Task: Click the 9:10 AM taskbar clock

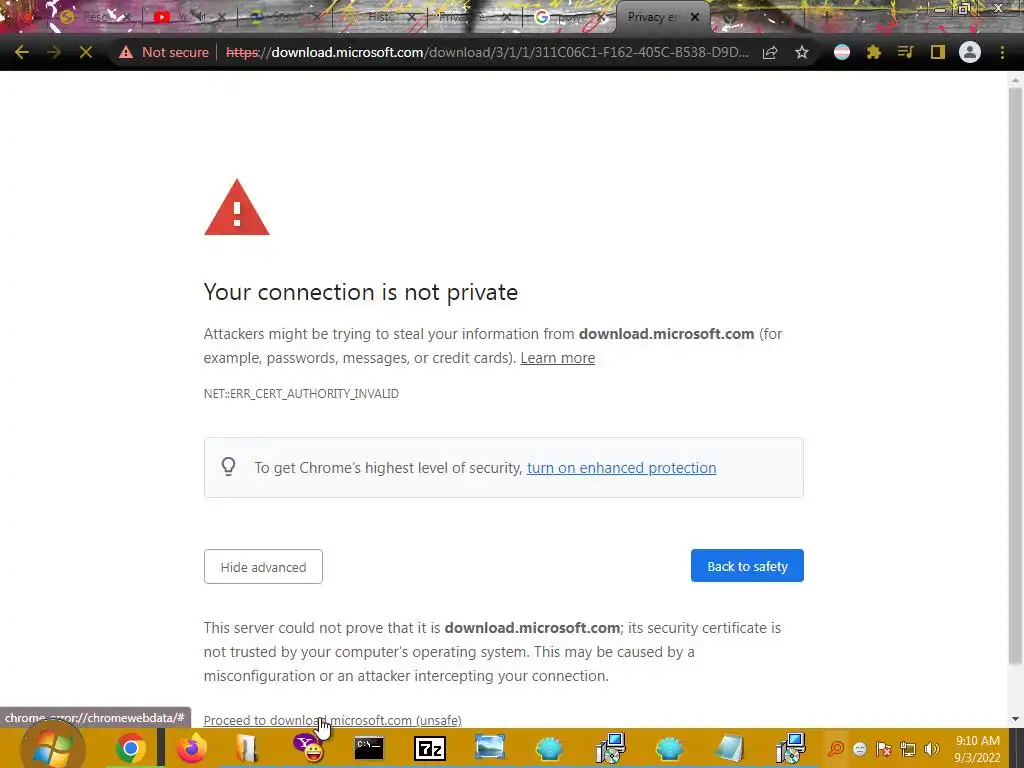Action: coord(978,748)
